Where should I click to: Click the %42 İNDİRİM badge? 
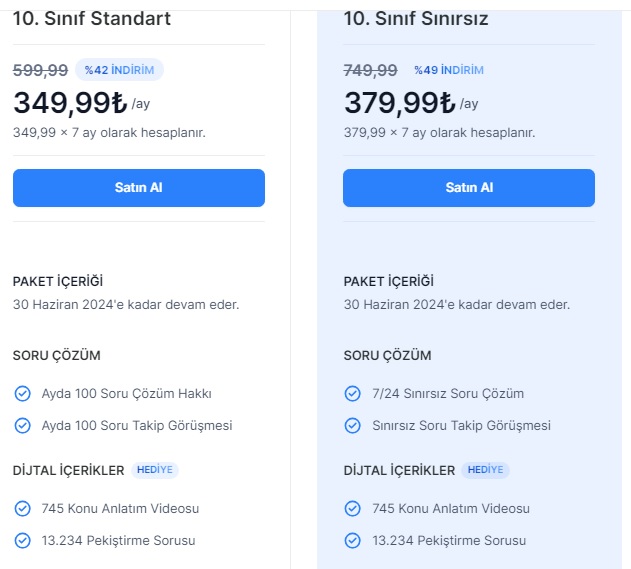(x=120, y=70)
